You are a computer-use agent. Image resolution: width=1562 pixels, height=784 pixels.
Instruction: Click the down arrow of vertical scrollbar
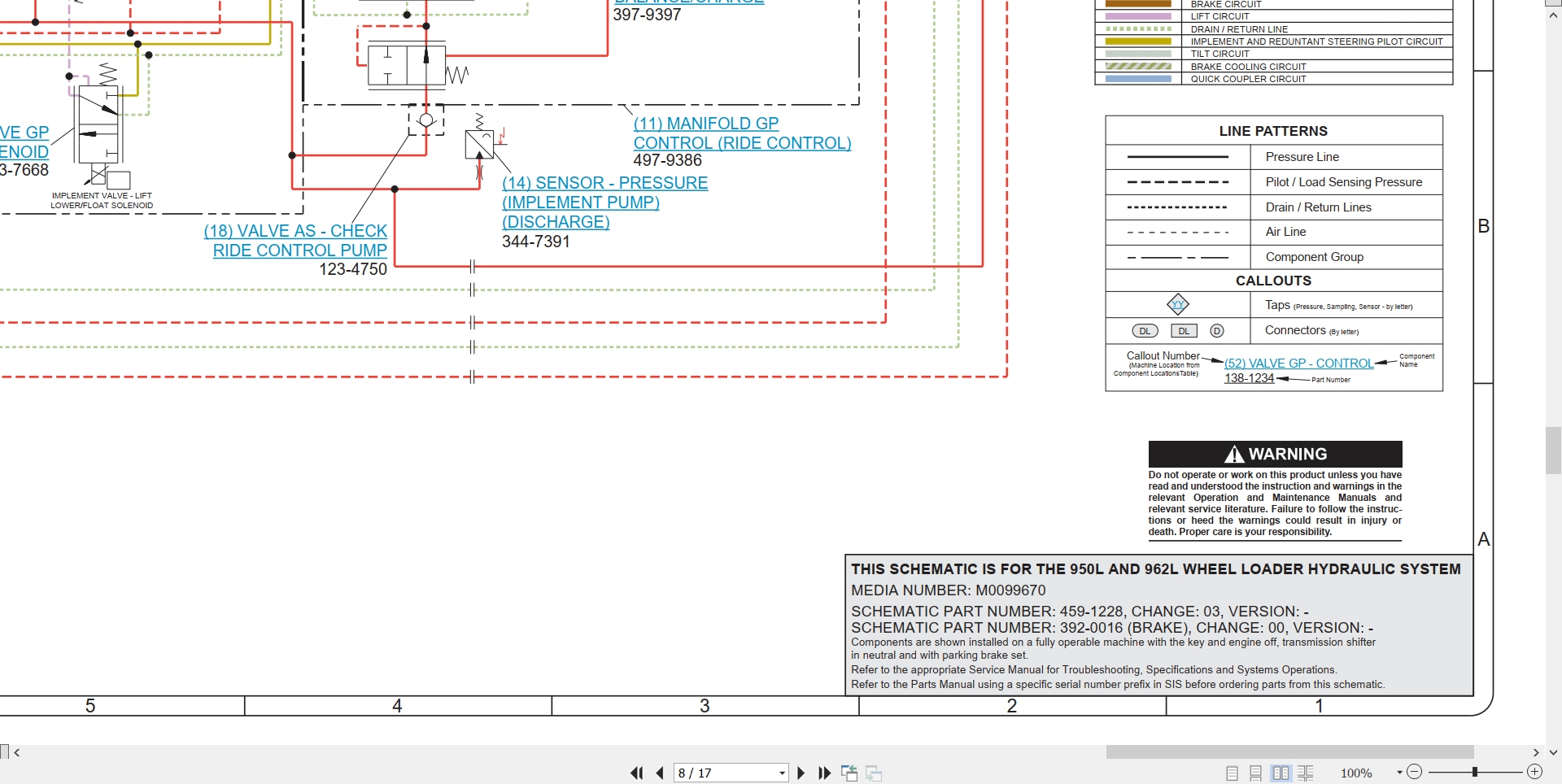click(1553, 753)
